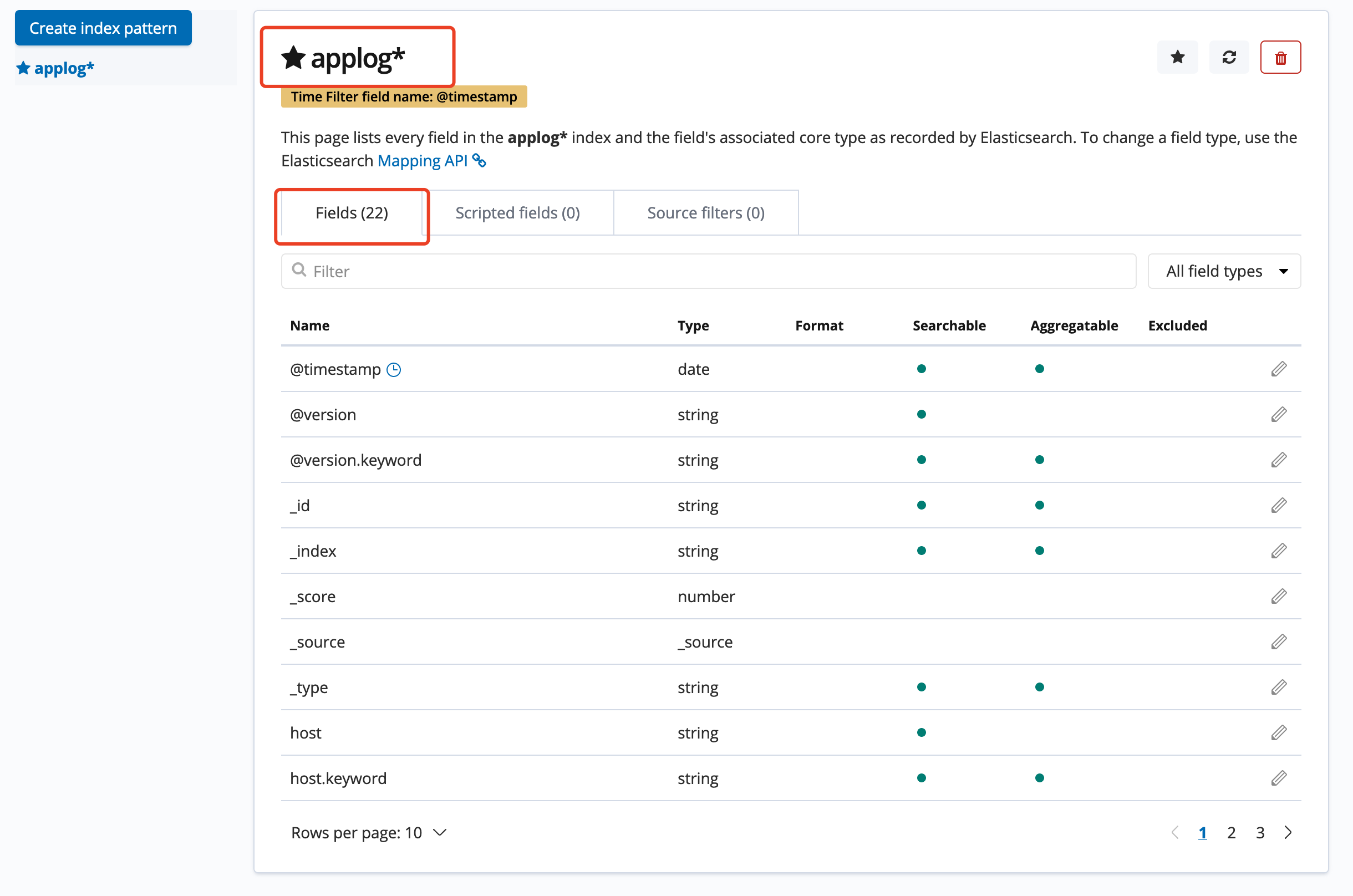
Task: Edit host.keyword field pencil icon
Action: pos(1279,778)
